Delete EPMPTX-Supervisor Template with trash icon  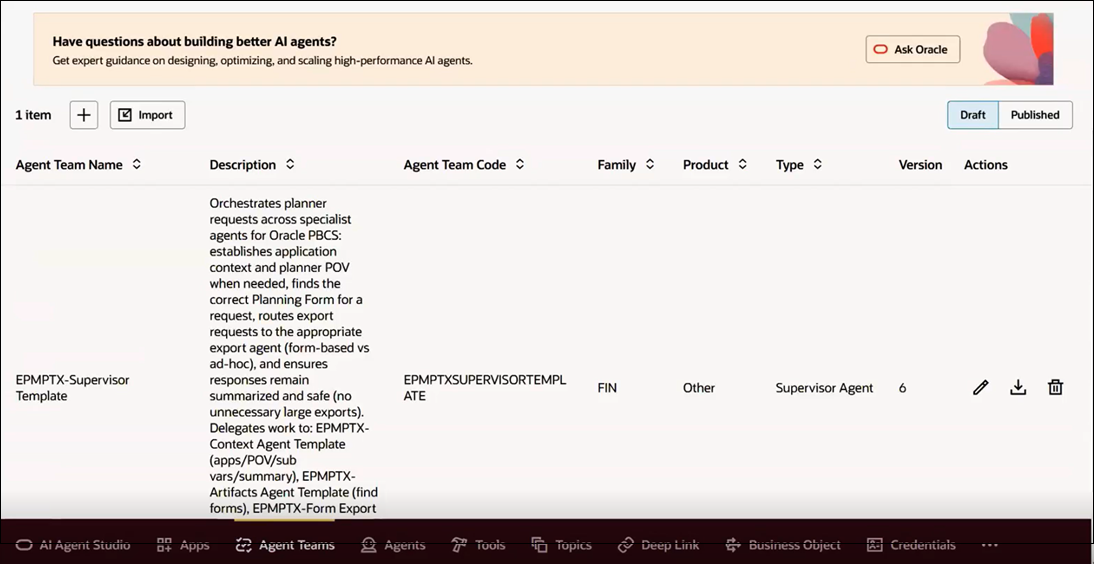coord(1056,387)
